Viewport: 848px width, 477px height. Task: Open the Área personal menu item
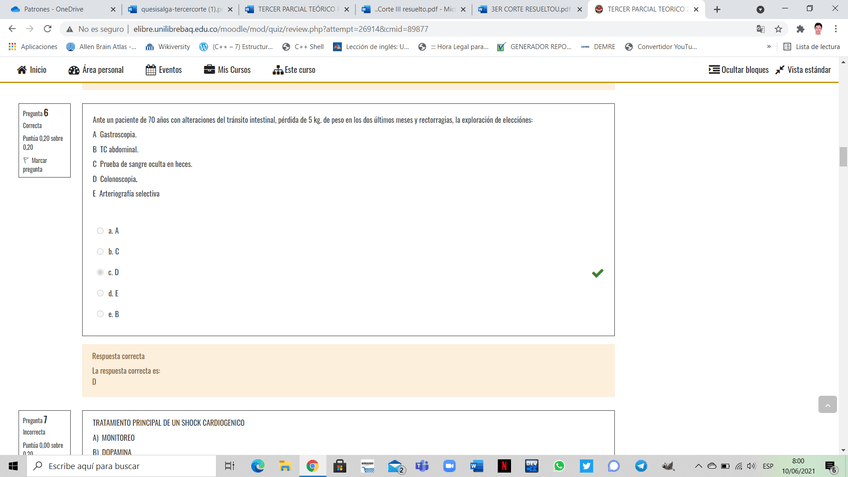point(96,70)
